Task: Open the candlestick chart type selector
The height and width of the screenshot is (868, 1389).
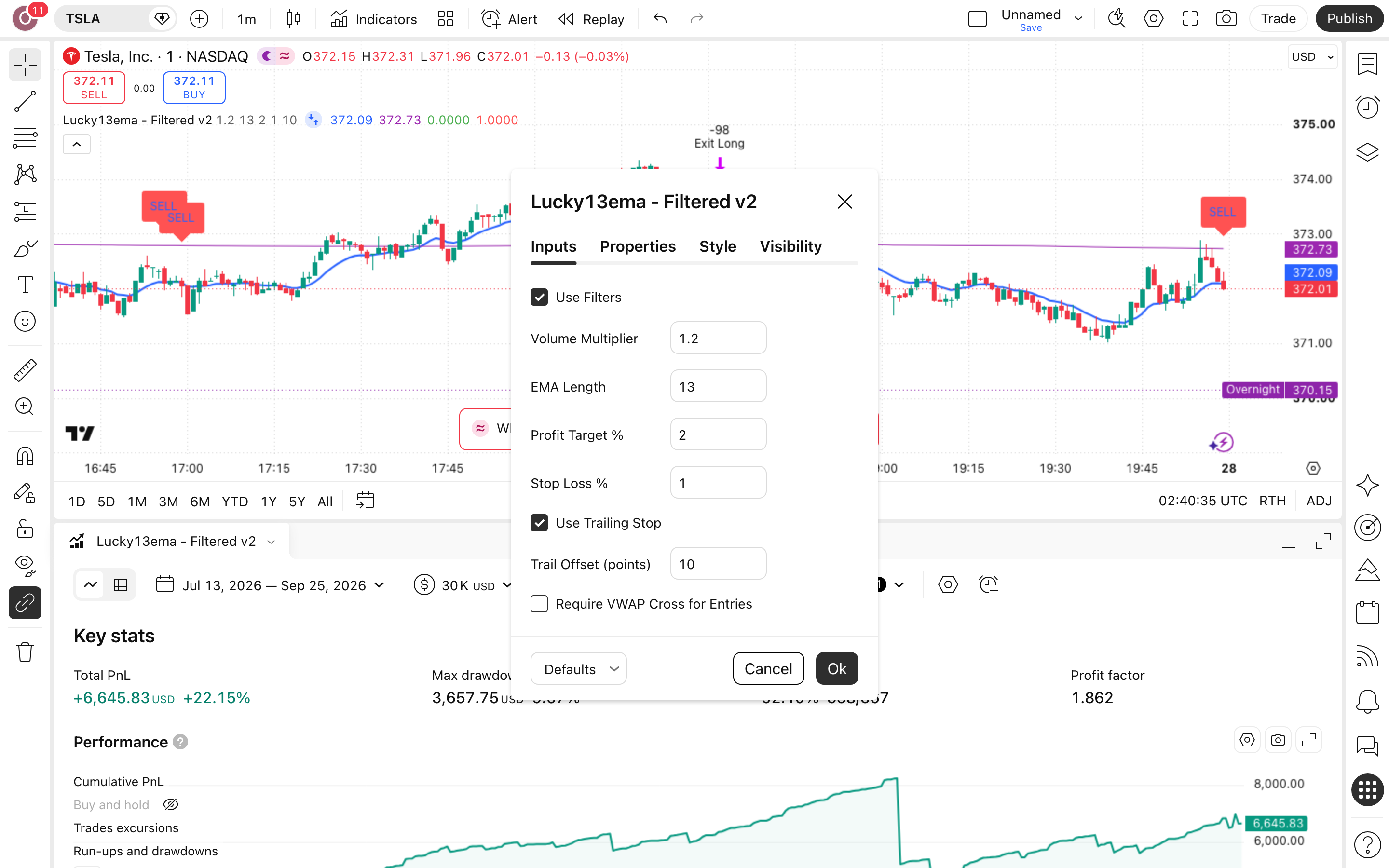Action: pos(293,19)
